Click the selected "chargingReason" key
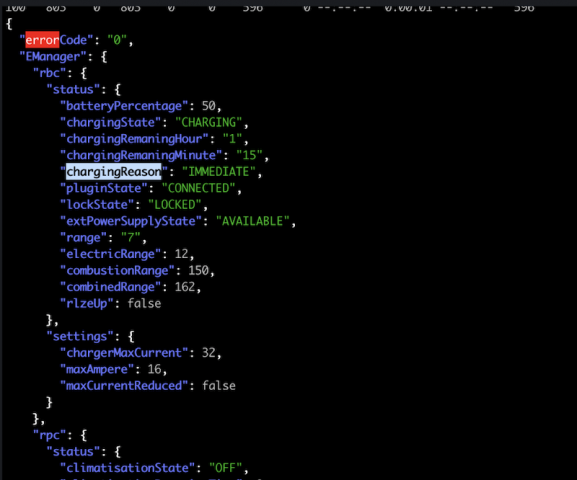Screen dimensions: 577x480 point(114,172)
